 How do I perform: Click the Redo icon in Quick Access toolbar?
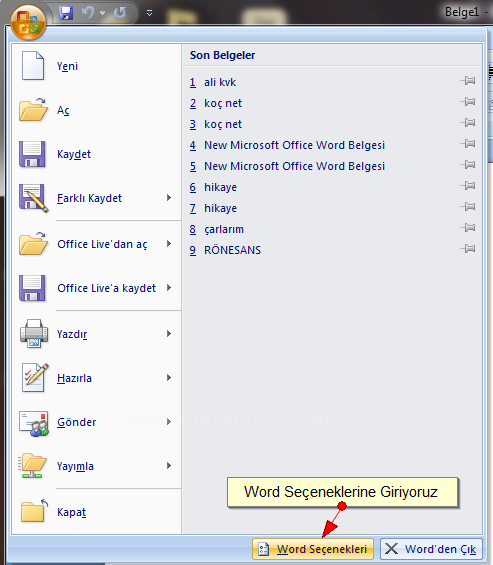click(120, 13)
